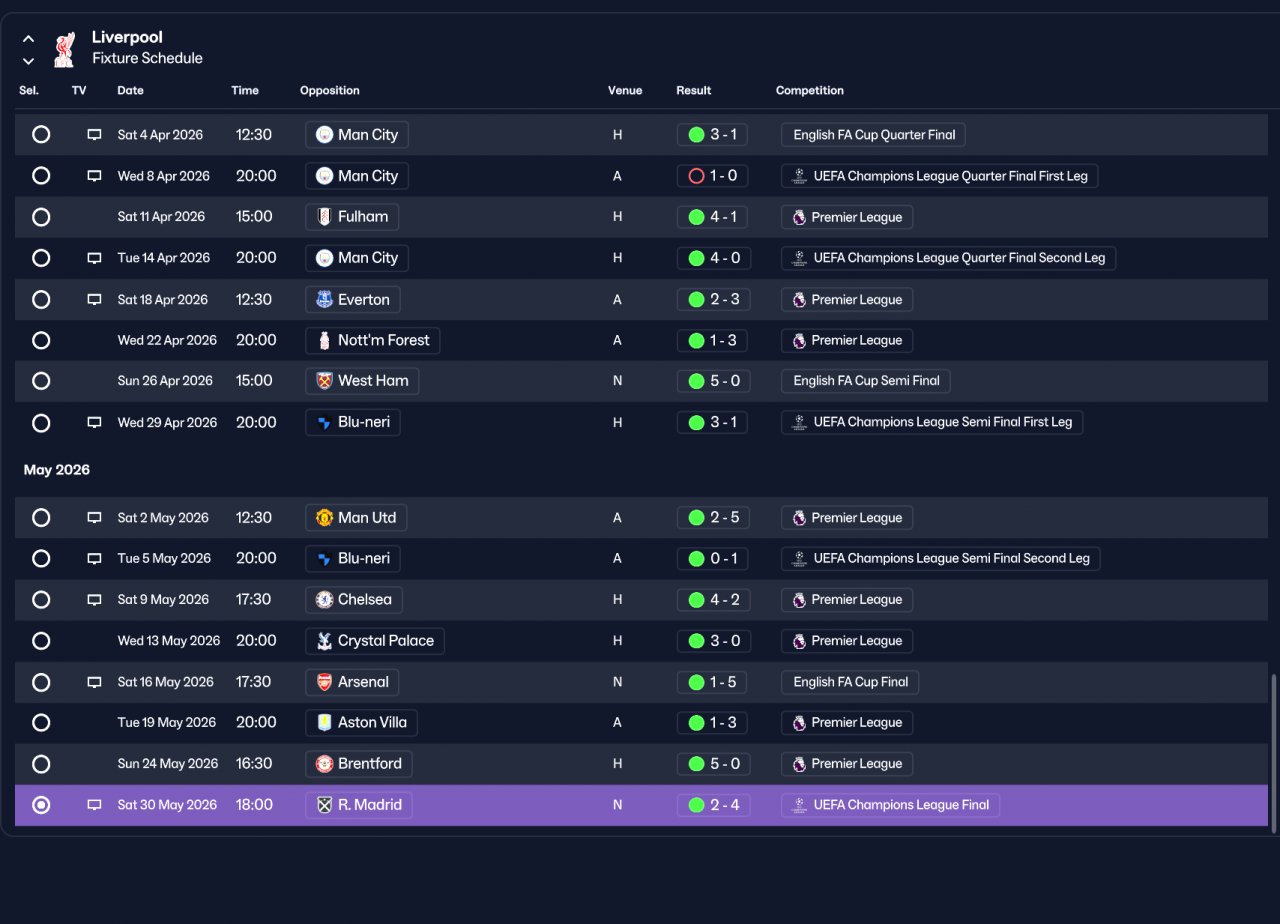Go to previous team with up chevron
Image resolution: width=1280 pixels, height=924 pixels.
tap(28, 39)
